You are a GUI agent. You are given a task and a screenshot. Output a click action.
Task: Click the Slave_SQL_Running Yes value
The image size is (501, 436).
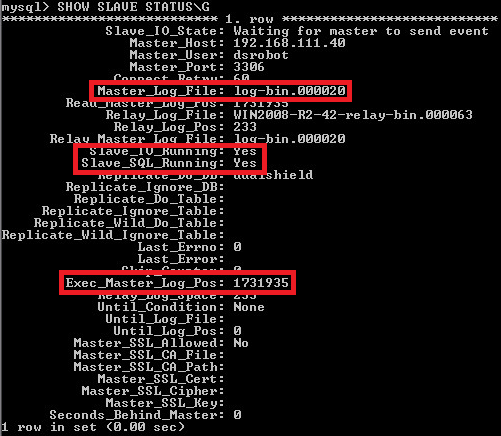coord(245,163)
